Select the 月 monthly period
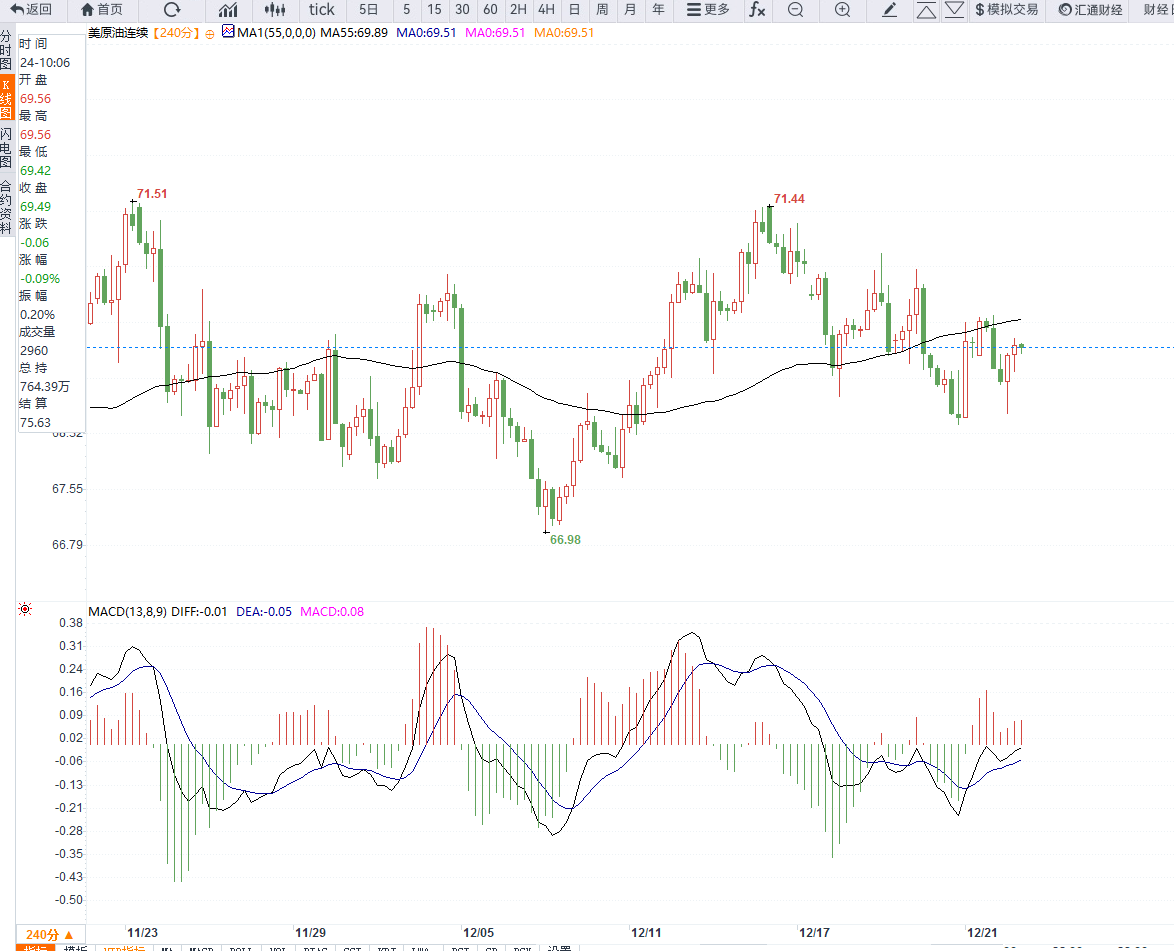The image size is (1174, 951). (630, 10)
